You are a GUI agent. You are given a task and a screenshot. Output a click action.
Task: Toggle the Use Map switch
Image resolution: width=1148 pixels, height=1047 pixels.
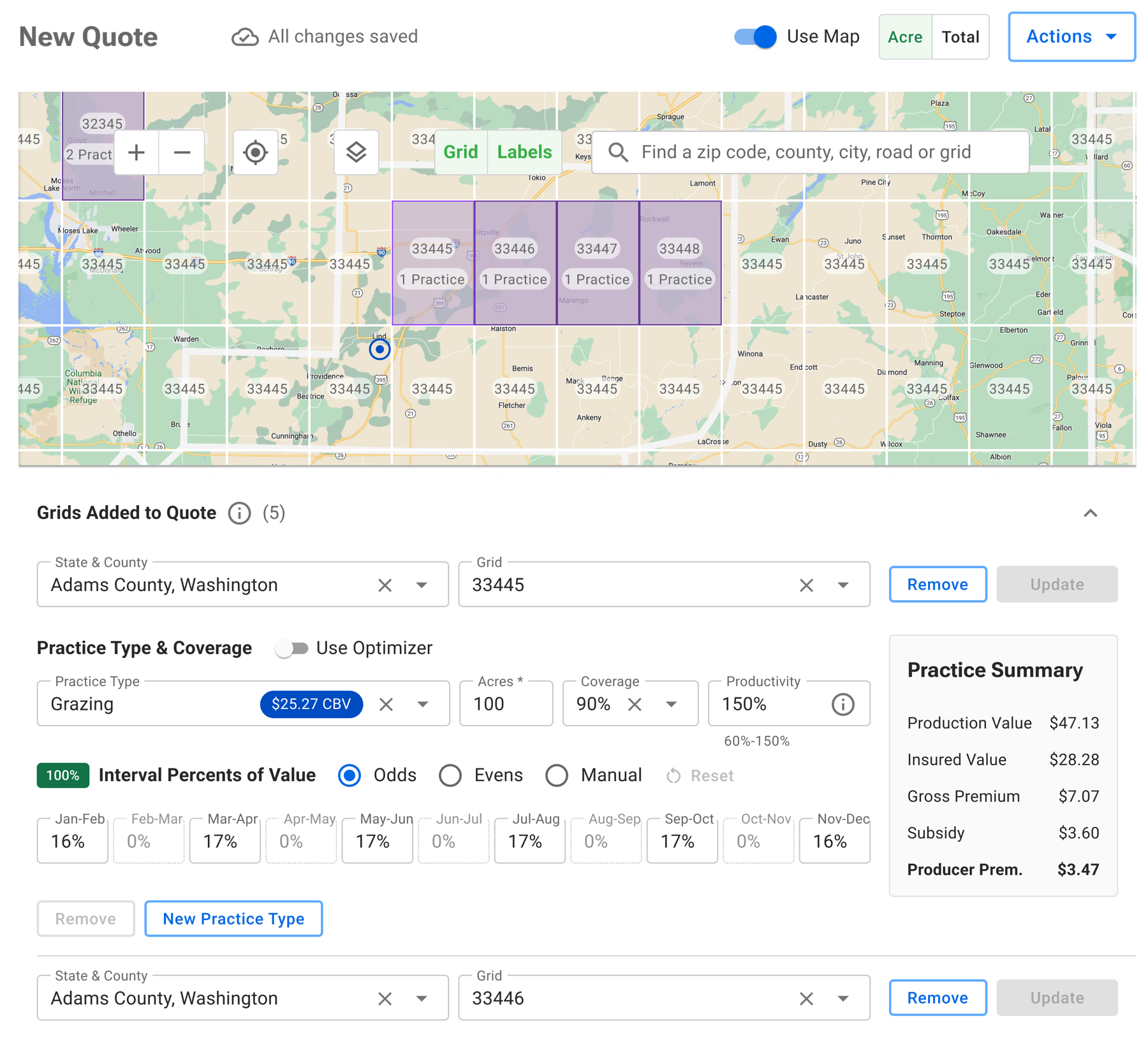click(x=755, y=37)
